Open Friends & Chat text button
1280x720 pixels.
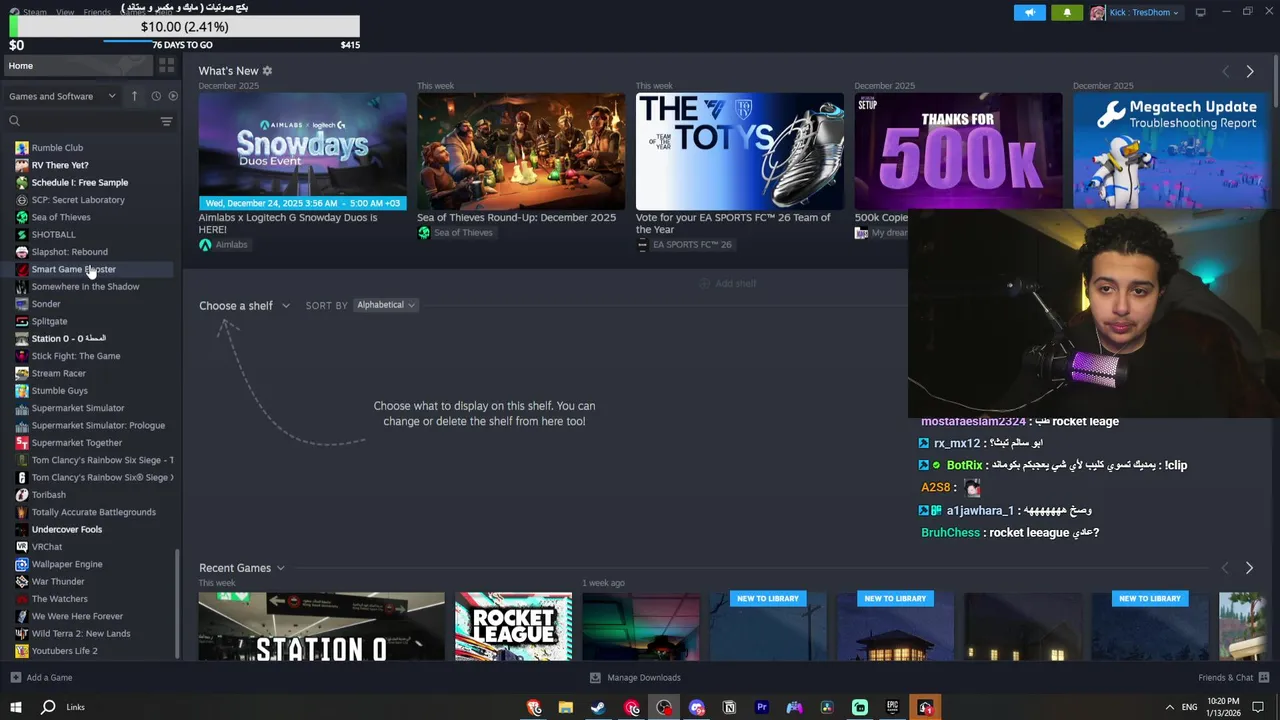coord(1226,677)
